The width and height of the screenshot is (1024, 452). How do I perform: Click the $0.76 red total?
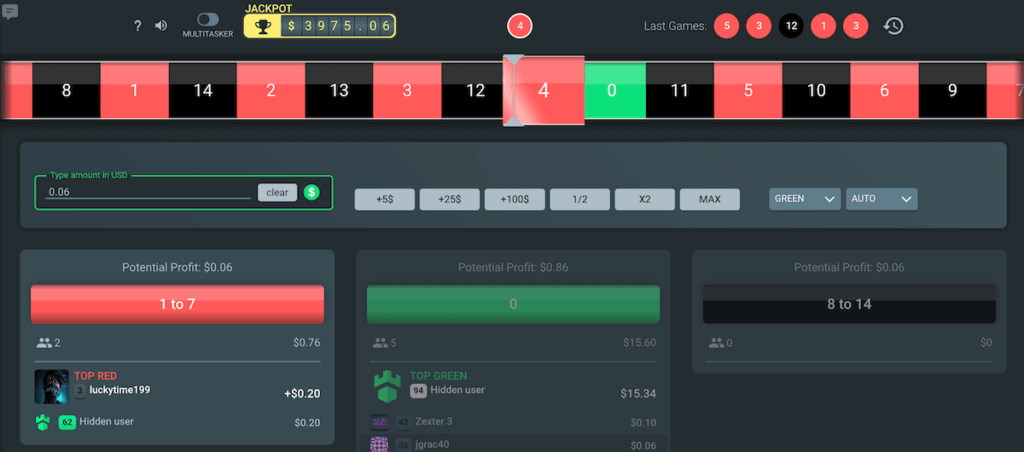[x=306, y=342]
